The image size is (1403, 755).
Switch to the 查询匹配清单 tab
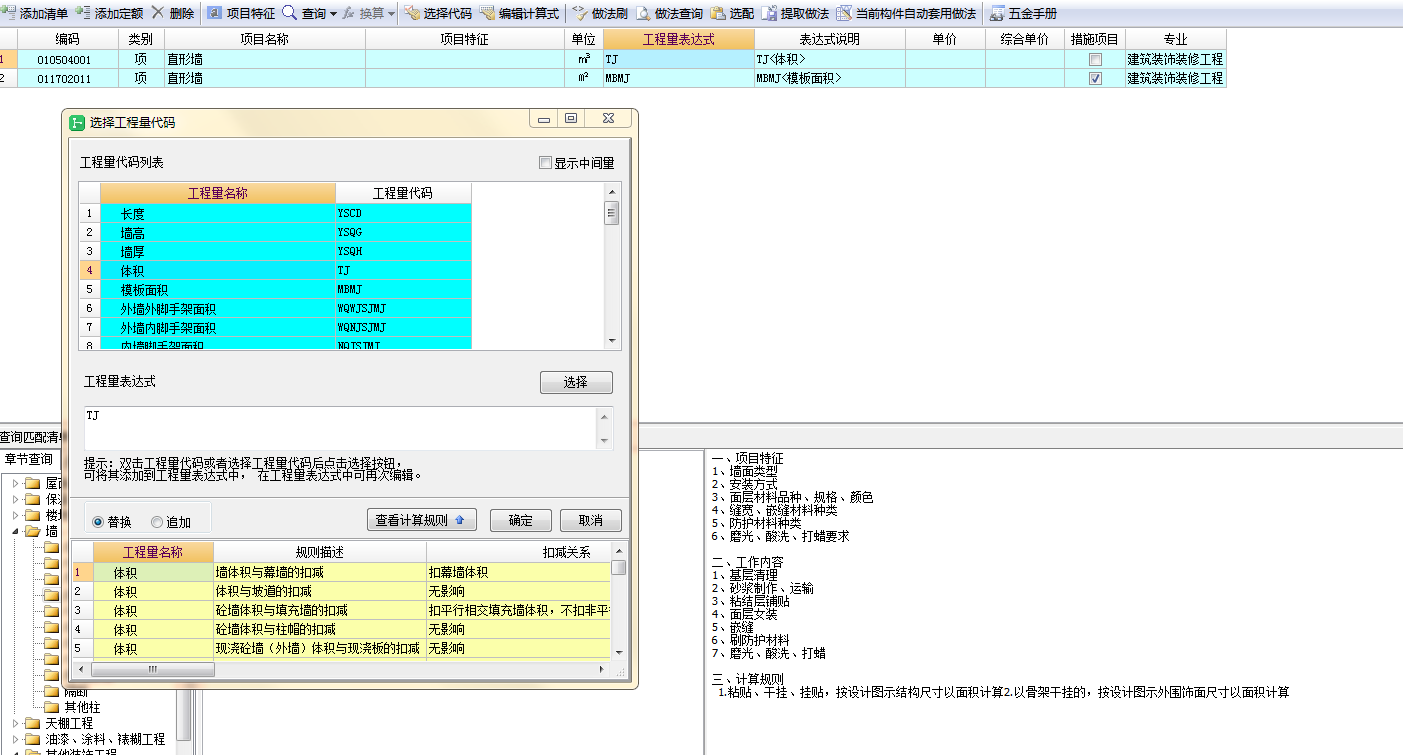[32, 437]
